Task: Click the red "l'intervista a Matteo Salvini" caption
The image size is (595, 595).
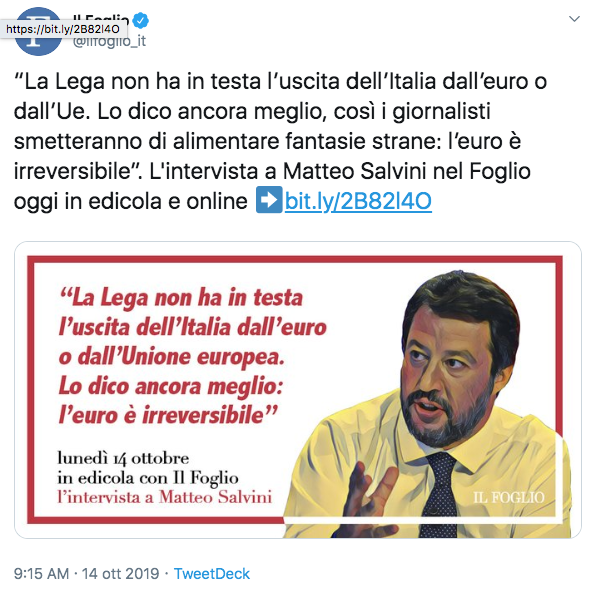Action: coord(164,497)
